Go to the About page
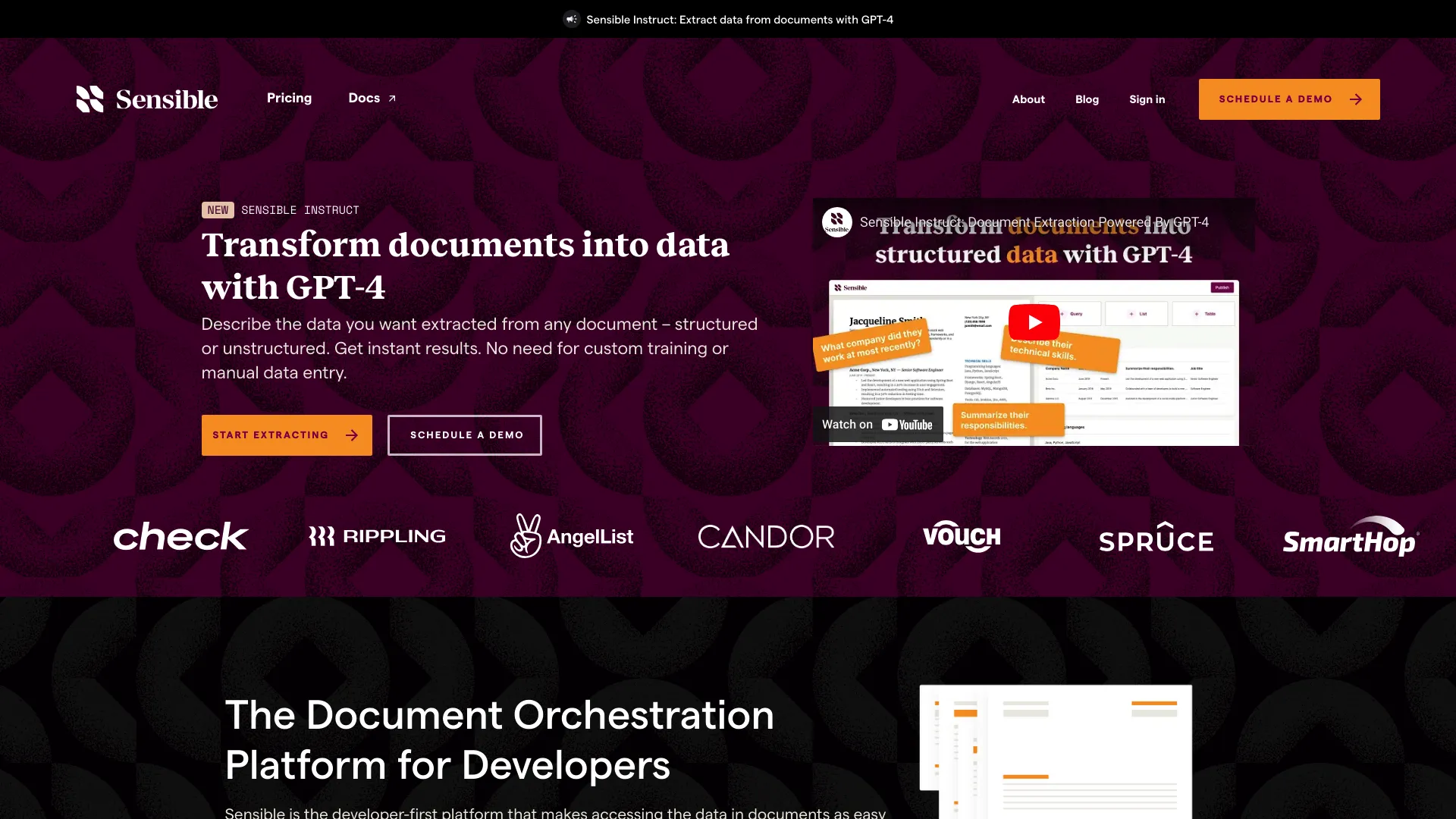This screenshot has height=819, width=1456. (1028, 99)
